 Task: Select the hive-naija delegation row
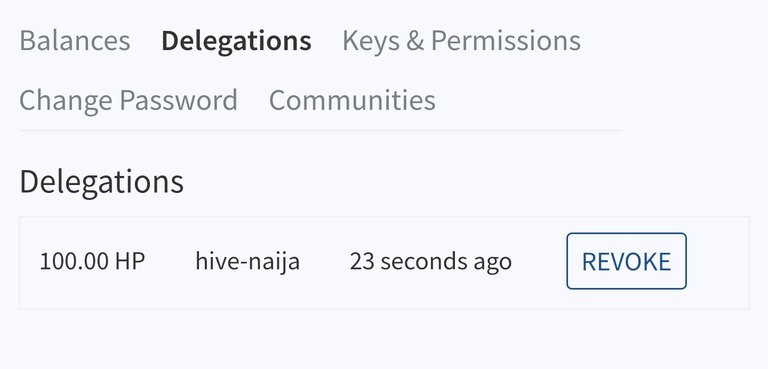[x=384, y=262]
